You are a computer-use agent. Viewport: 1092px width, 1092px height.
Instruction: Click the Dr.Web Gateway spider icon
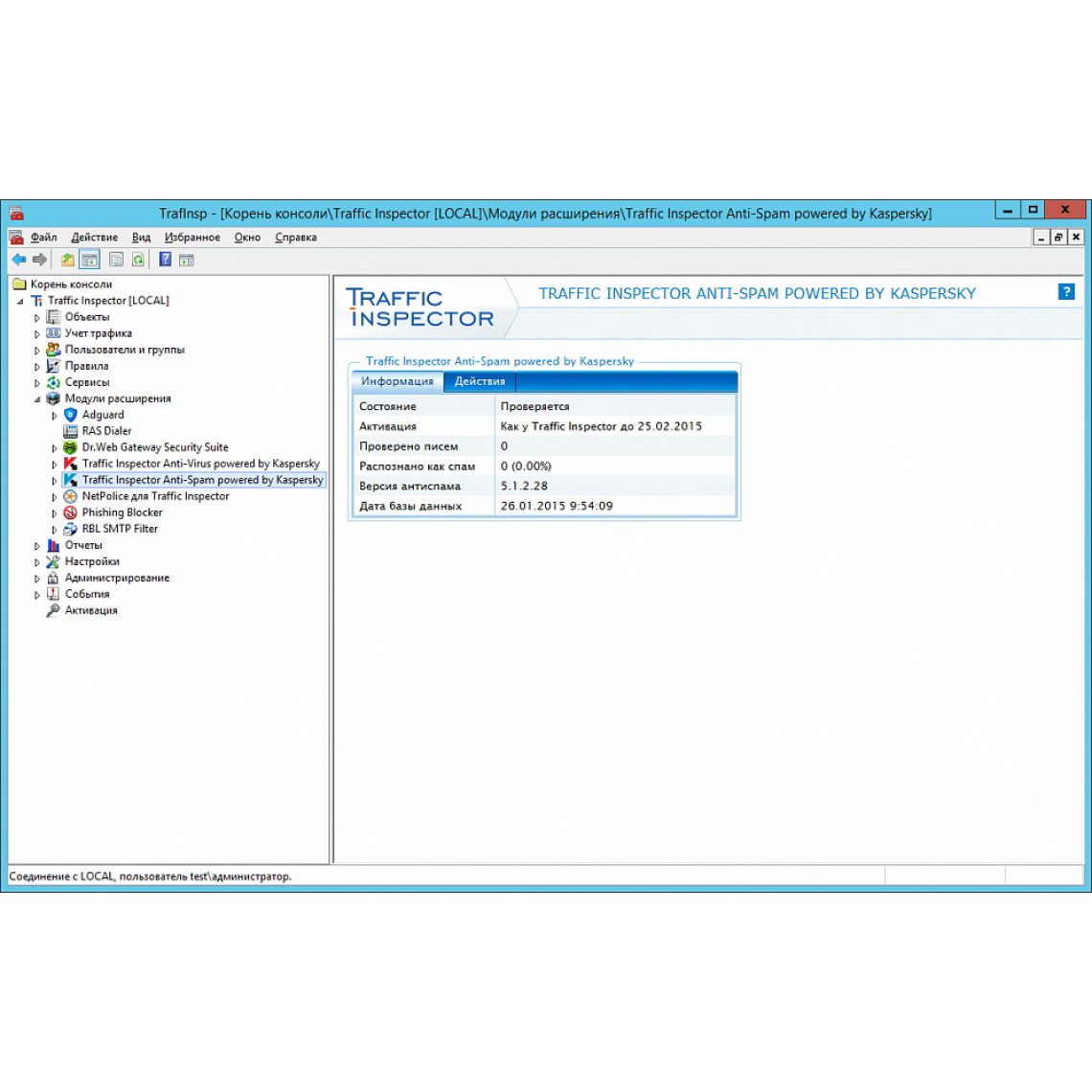click(70, 447)
